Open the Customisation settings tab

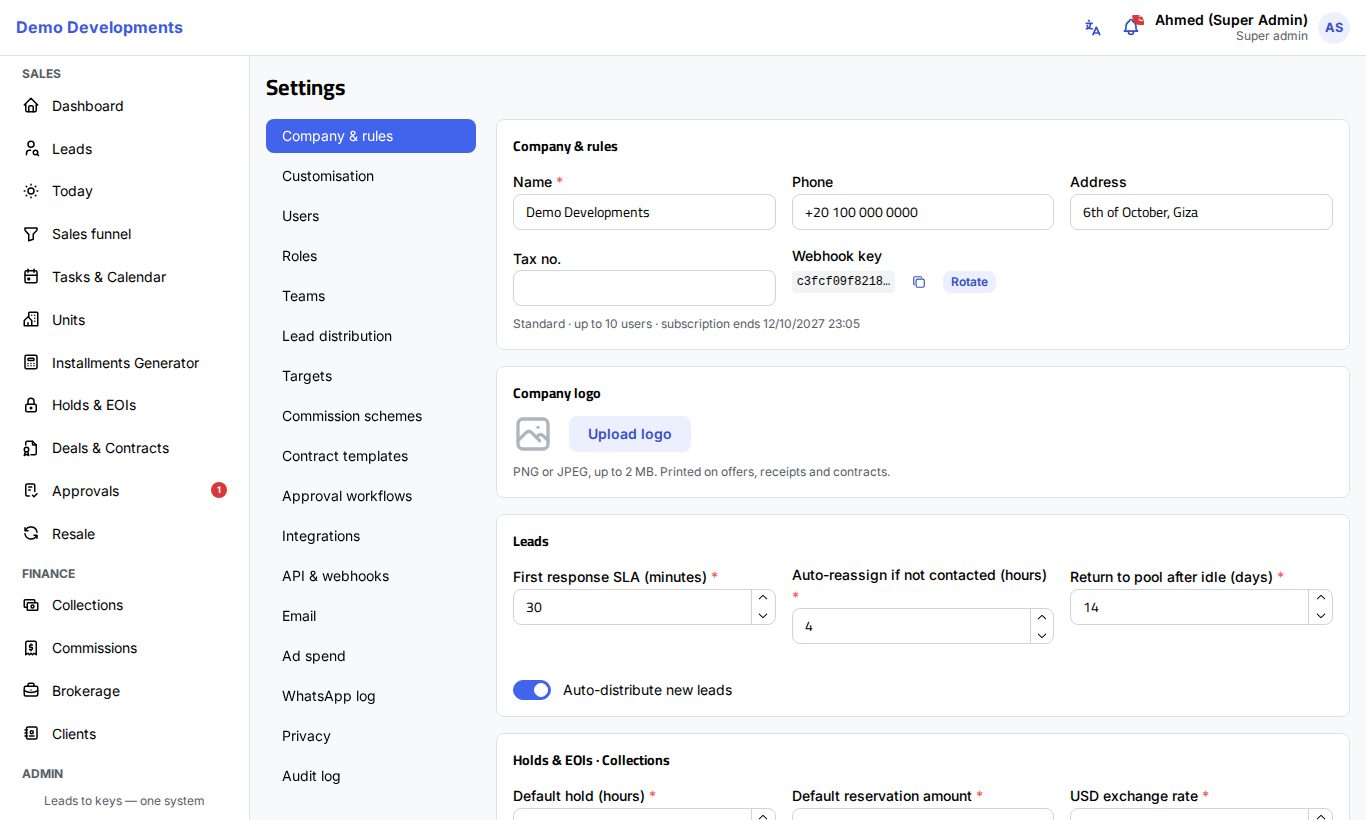(x=371, y=176)
